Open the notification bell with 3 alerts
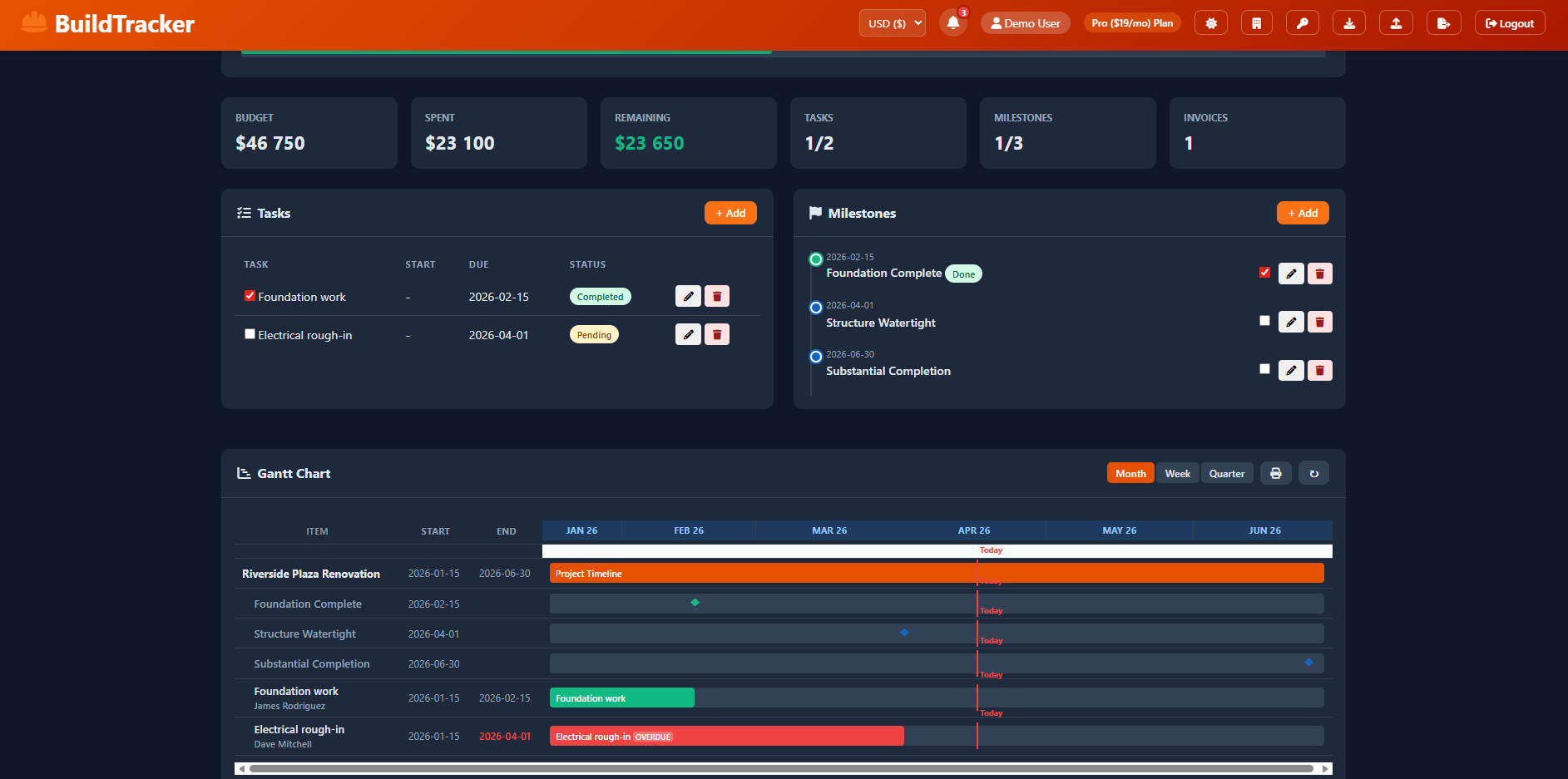Viewport: 1568px width, 779px height. click(952, 22)
